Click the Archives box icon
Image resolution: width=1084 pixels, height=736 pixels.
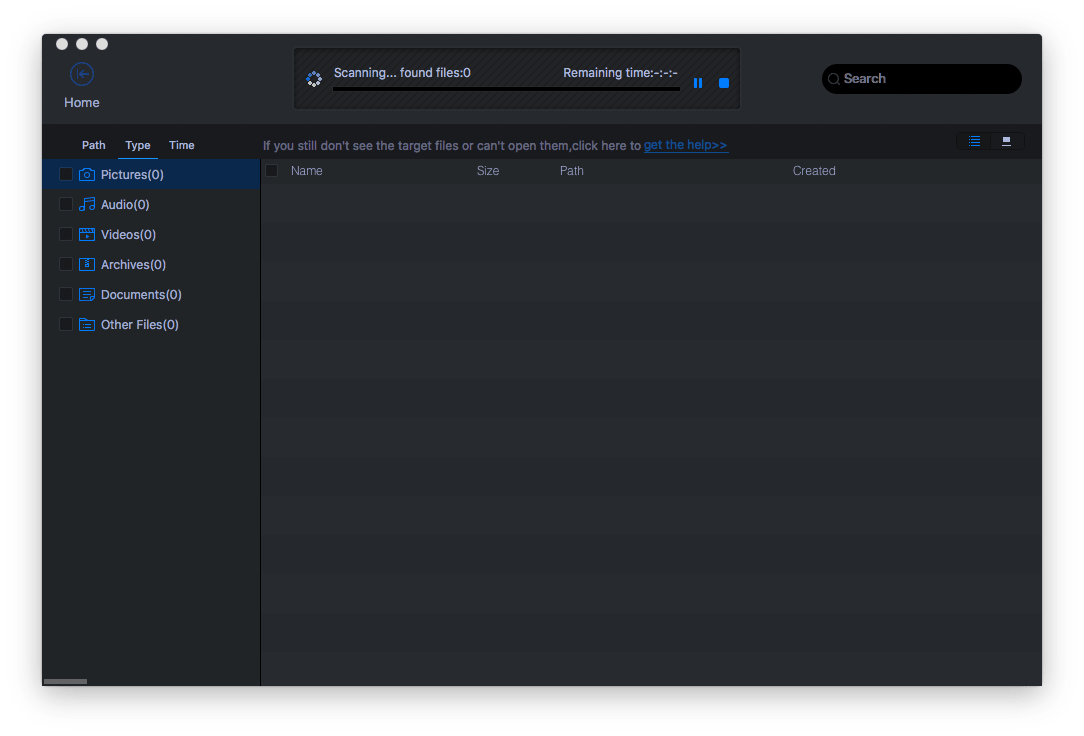(87, 265)
